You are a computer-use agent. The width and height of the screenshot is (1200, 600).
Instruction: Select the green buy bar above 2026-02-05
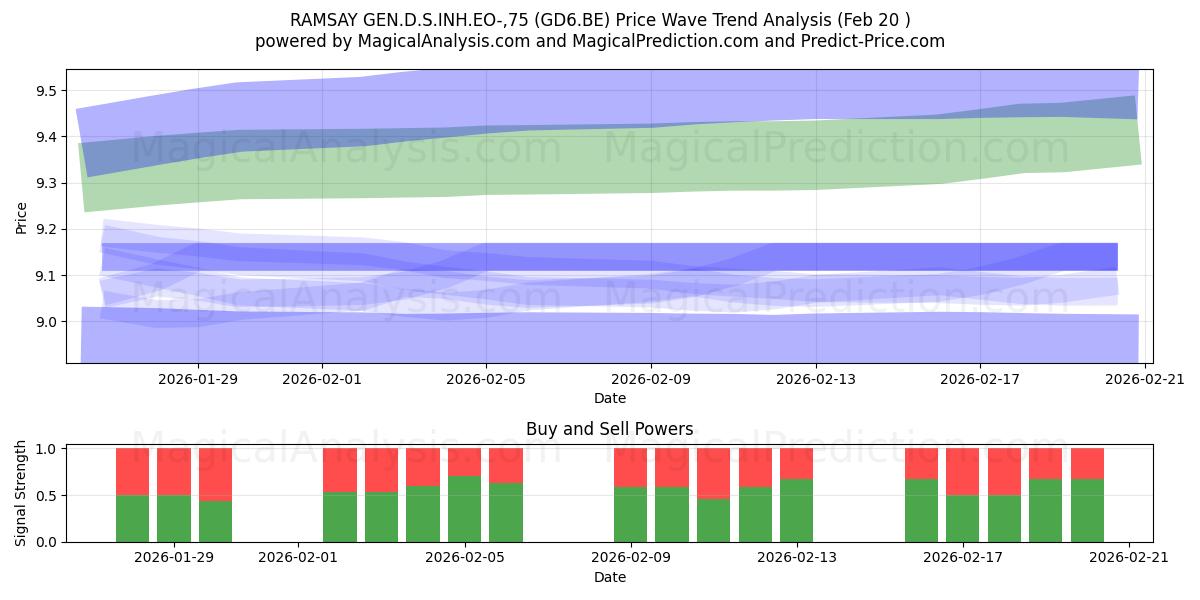pyautogui.click(x=465, y=509)
